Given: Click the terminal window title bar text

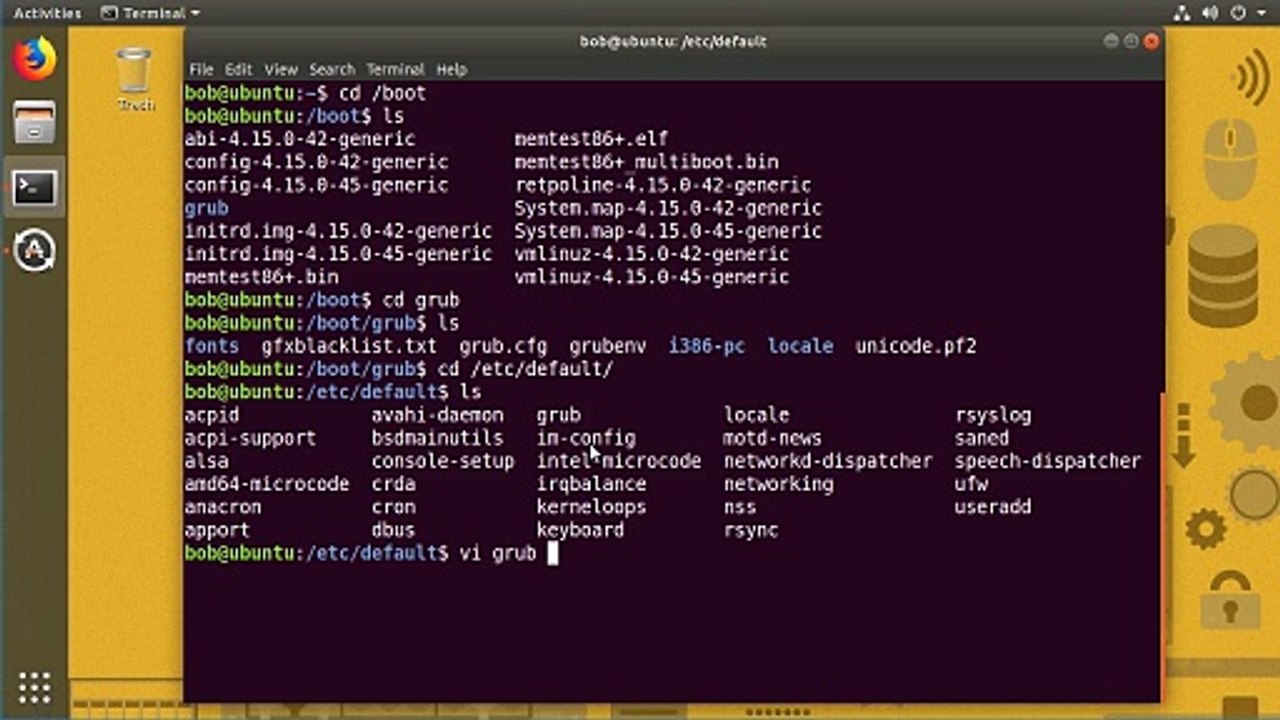Looking at the screenshot, I should (673, 41).
